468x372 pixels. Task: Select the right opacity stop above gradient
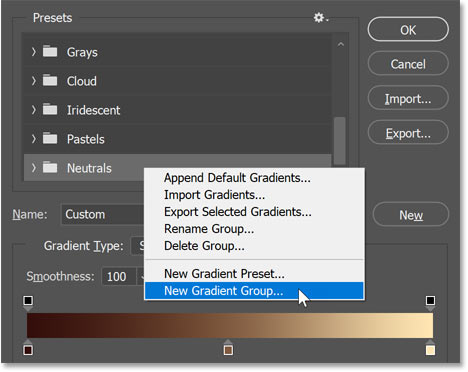click(x=430, y=302)
